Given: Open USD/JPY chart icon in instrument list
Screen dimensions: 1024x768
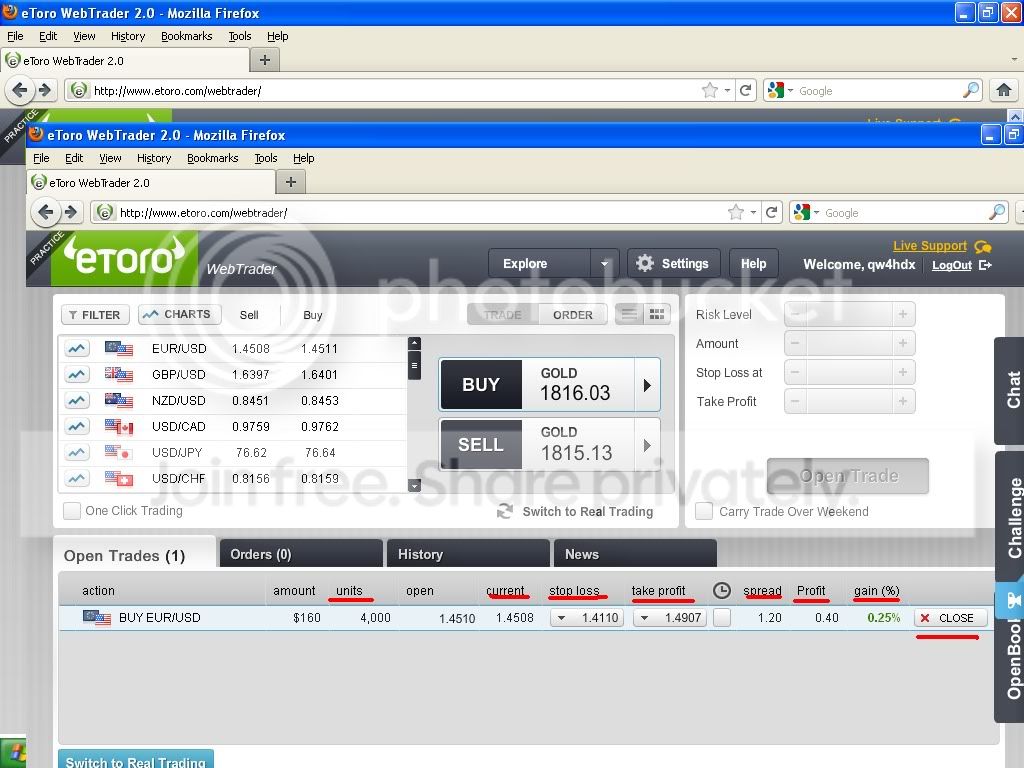Looking at the screenshot, I should click(x=76, y=453).
